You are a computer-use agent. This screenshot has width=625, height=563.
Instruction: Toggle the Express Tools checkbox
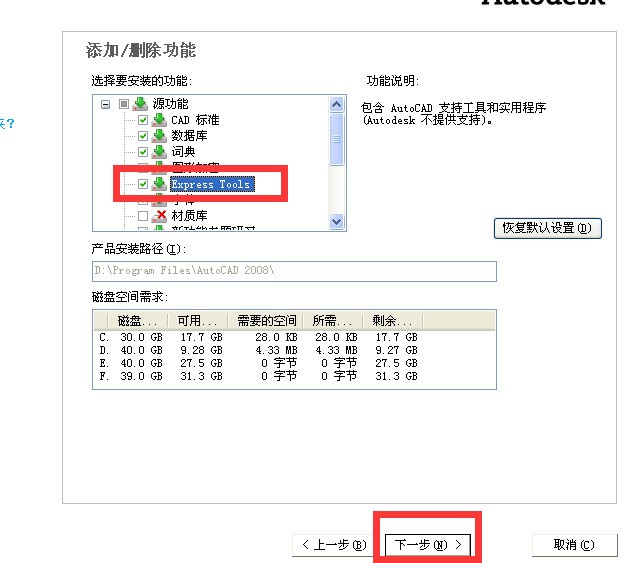(143, 184)
